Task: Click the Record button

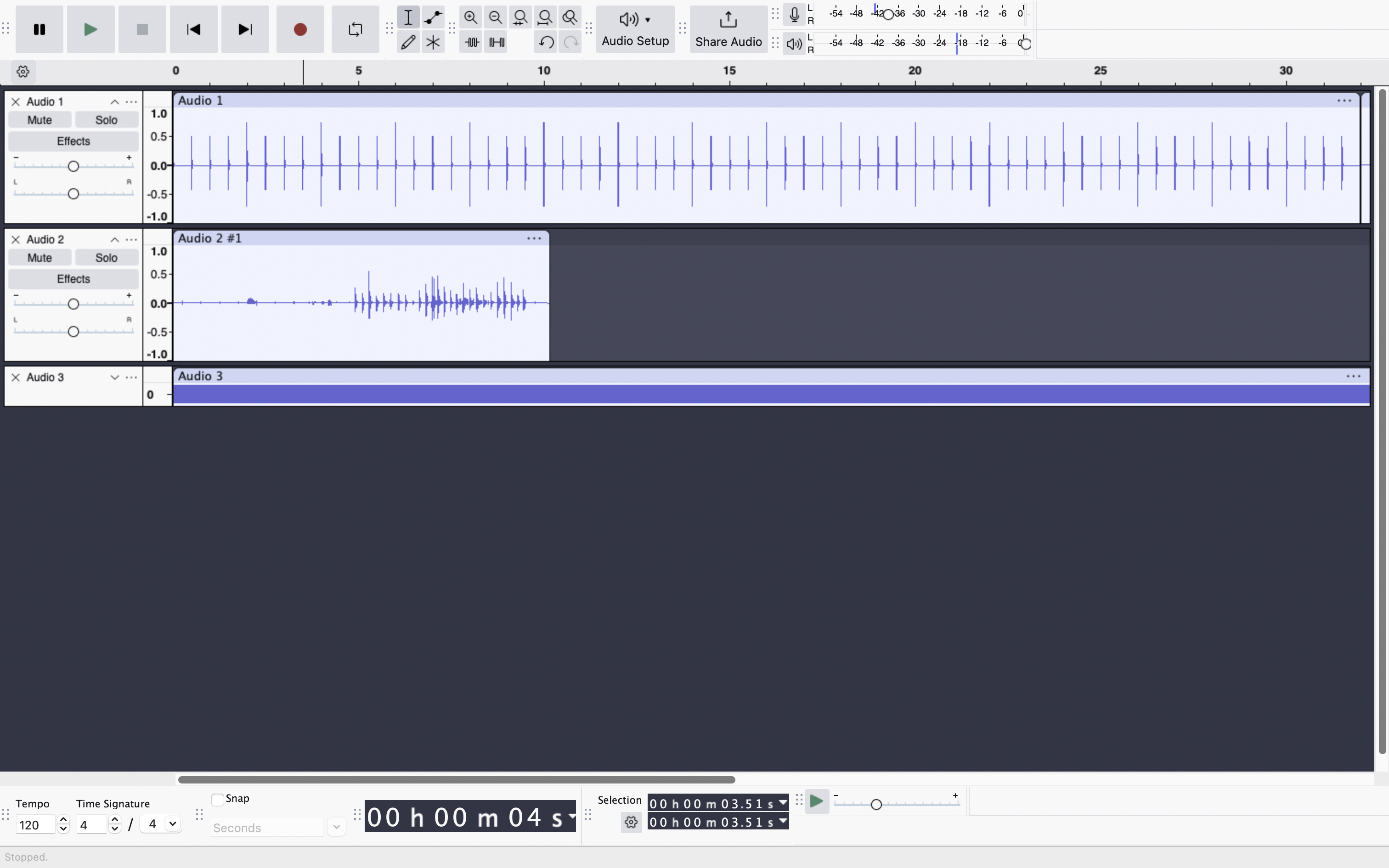Action: pos(299,29)
